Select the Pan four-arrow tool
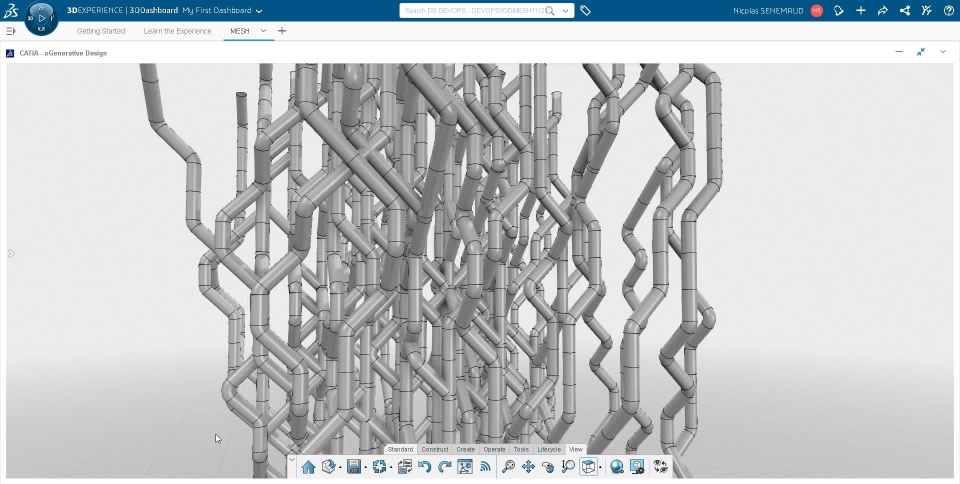The height and width of the screenshot is (484, 960). point(528,467)
